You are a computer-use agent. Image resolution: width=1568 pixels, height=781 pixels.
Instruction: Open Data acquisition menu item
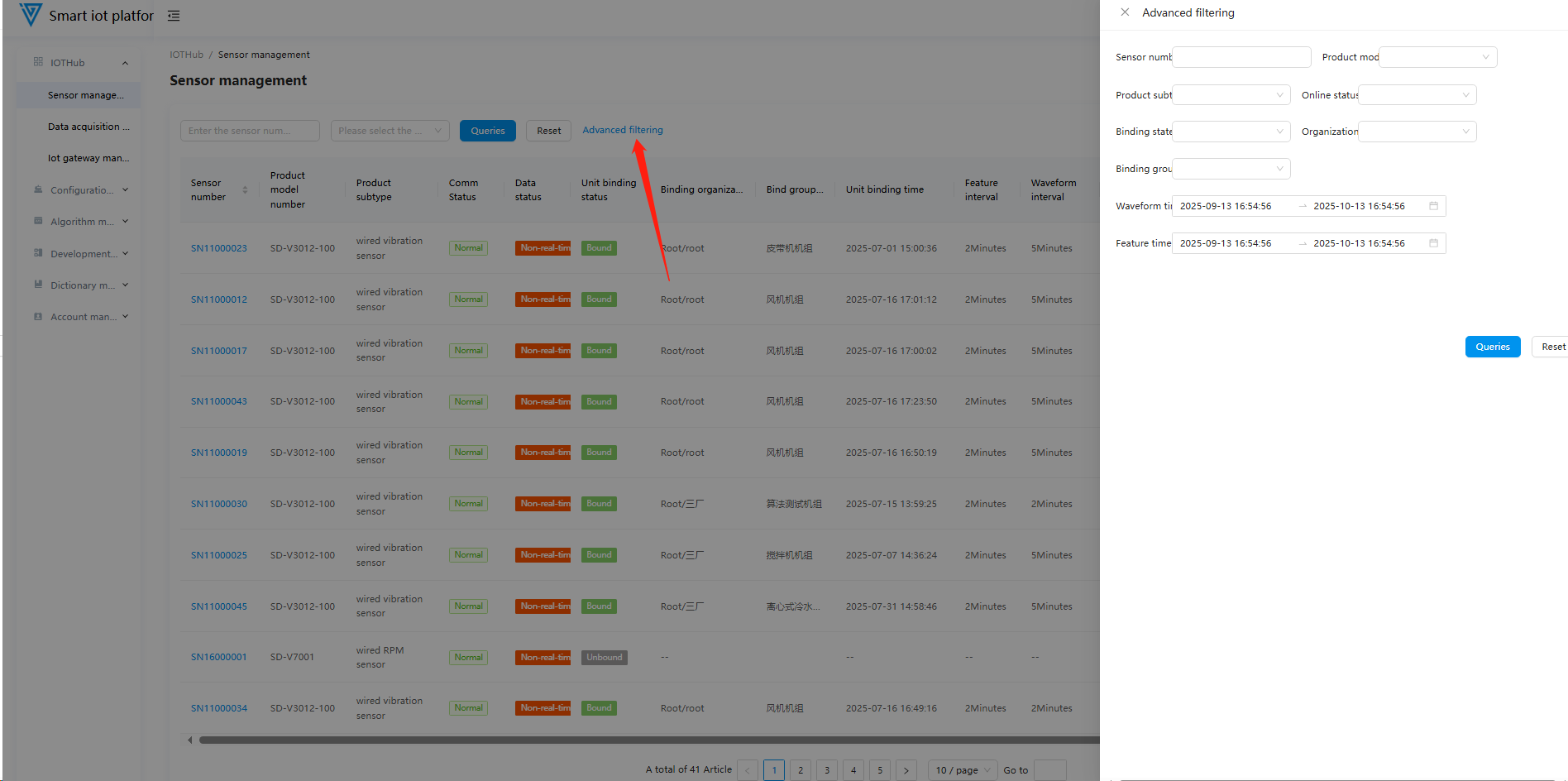88,127
